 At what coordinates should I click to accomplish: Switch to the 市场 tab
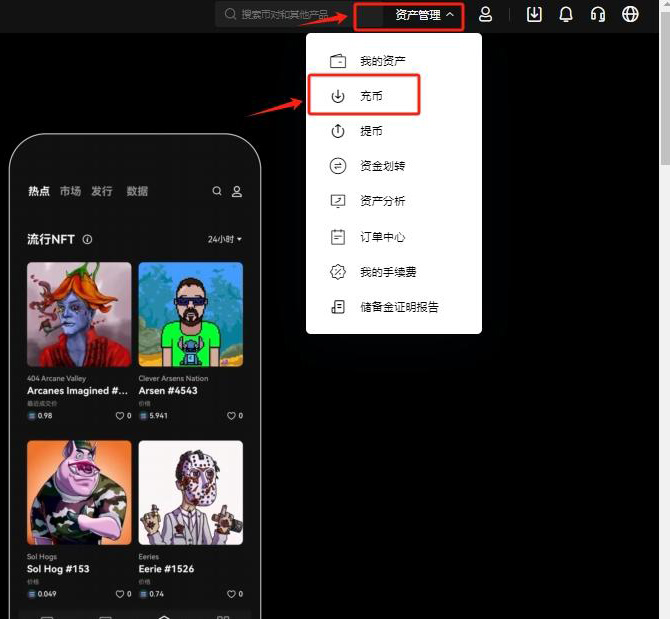(70, 191)
